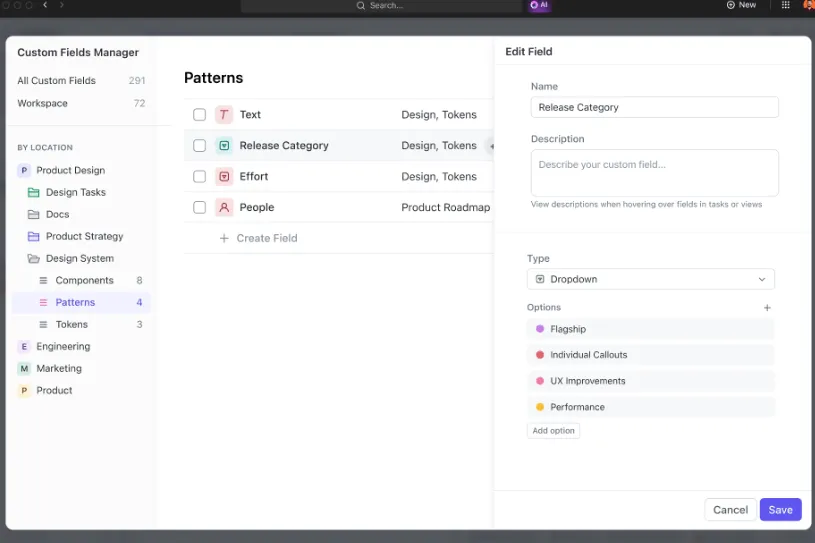Click the Patterns list icon
This screenshot has height=543, width=815.
[43, 302]
